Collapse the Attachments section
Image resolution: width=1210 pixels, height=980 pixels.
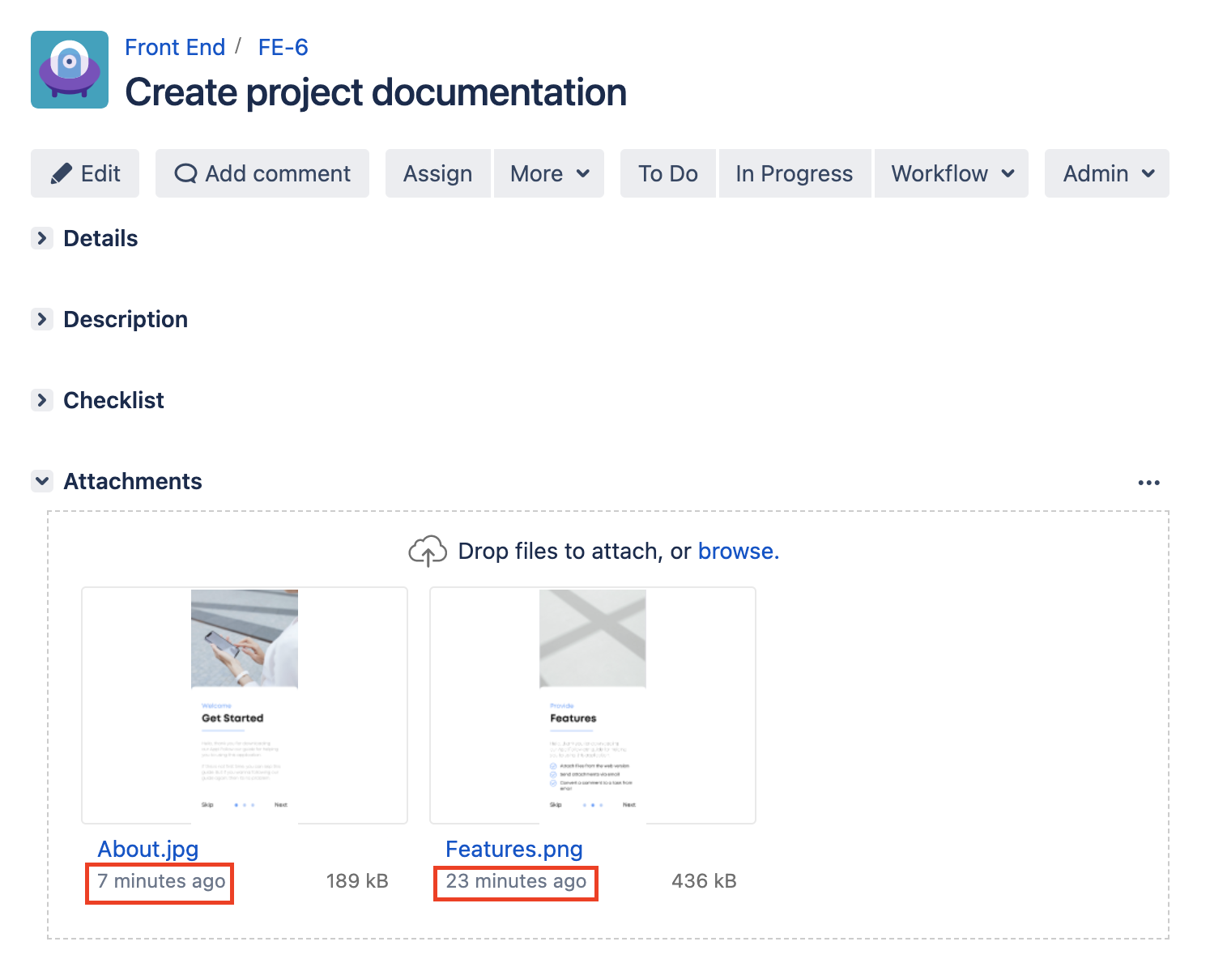point(42,481)
